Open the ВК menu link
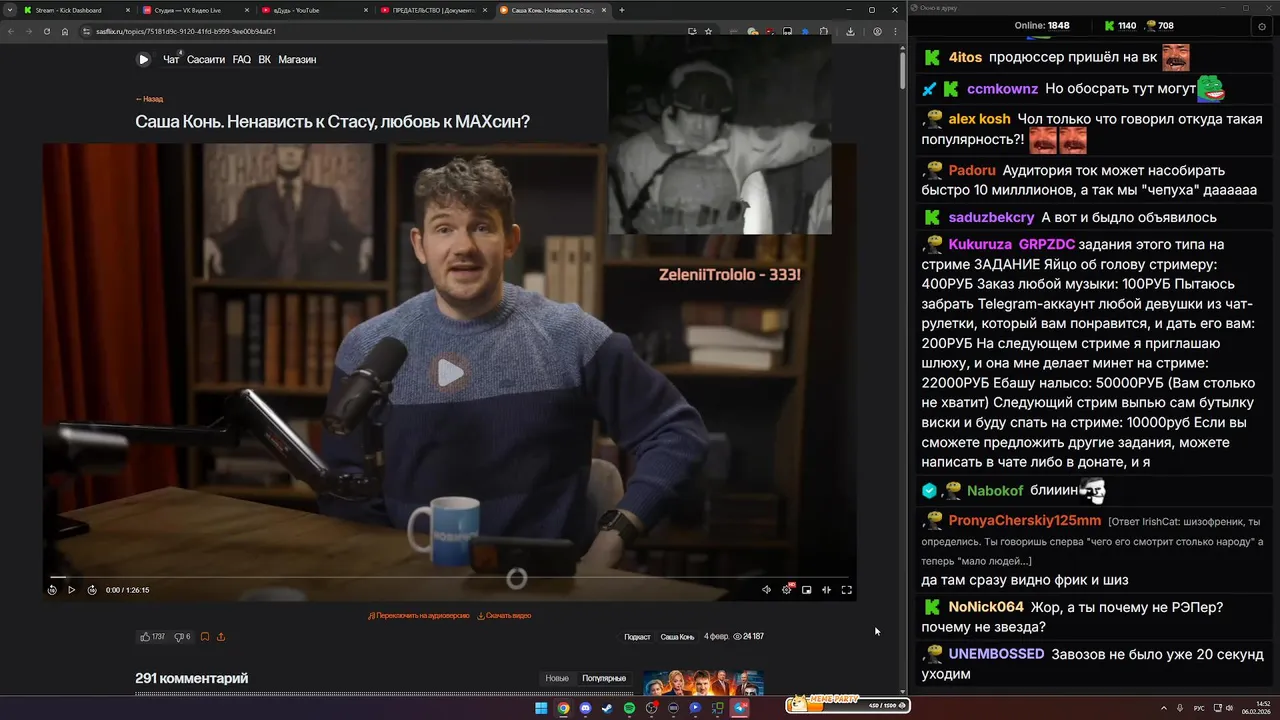The width and height of the screenshot is (1280, 720). click(x=265, y=59)
